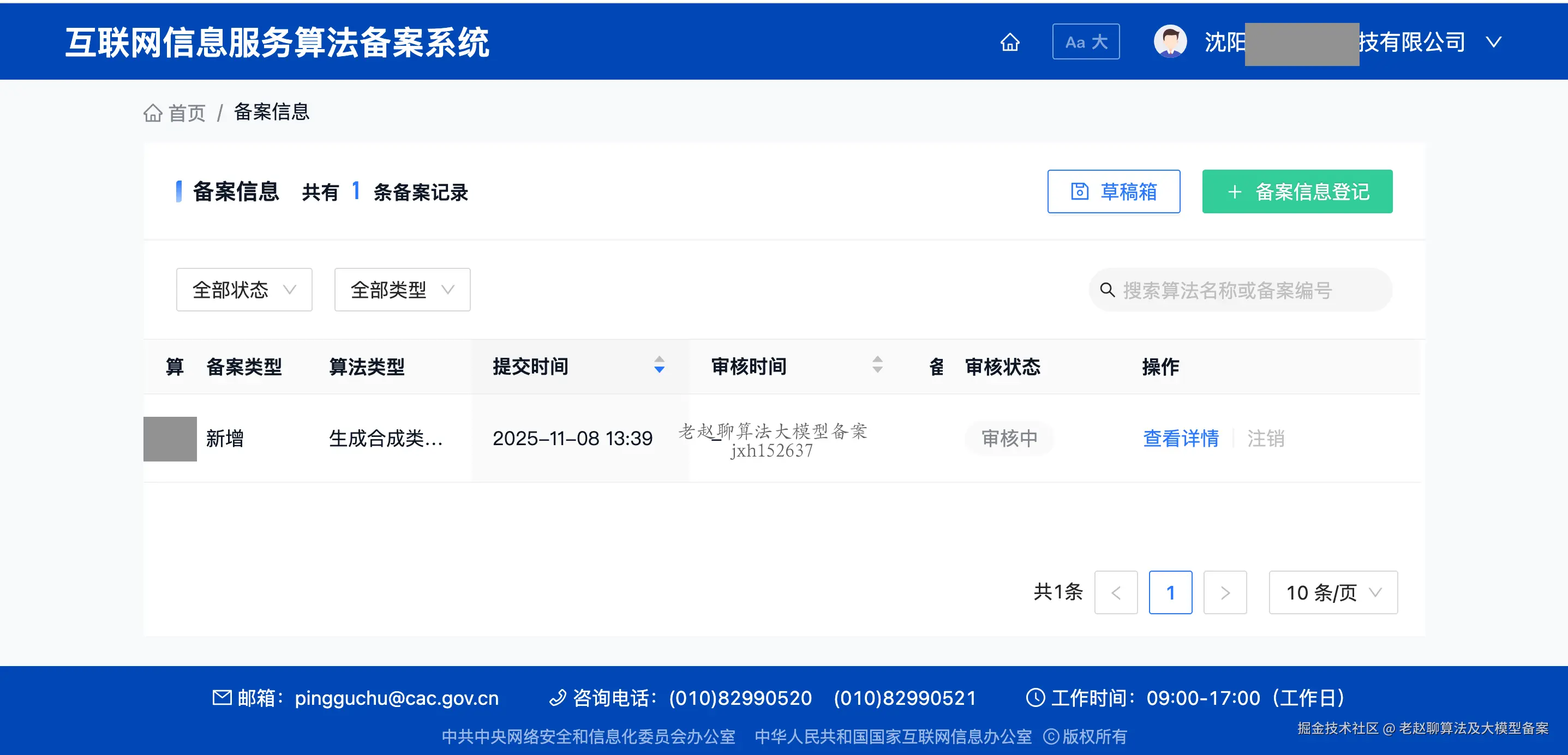This screenshot has width=1568, height=755.
Task: Click 备案信息登记 green button
Action: [x=1296, y=192]
